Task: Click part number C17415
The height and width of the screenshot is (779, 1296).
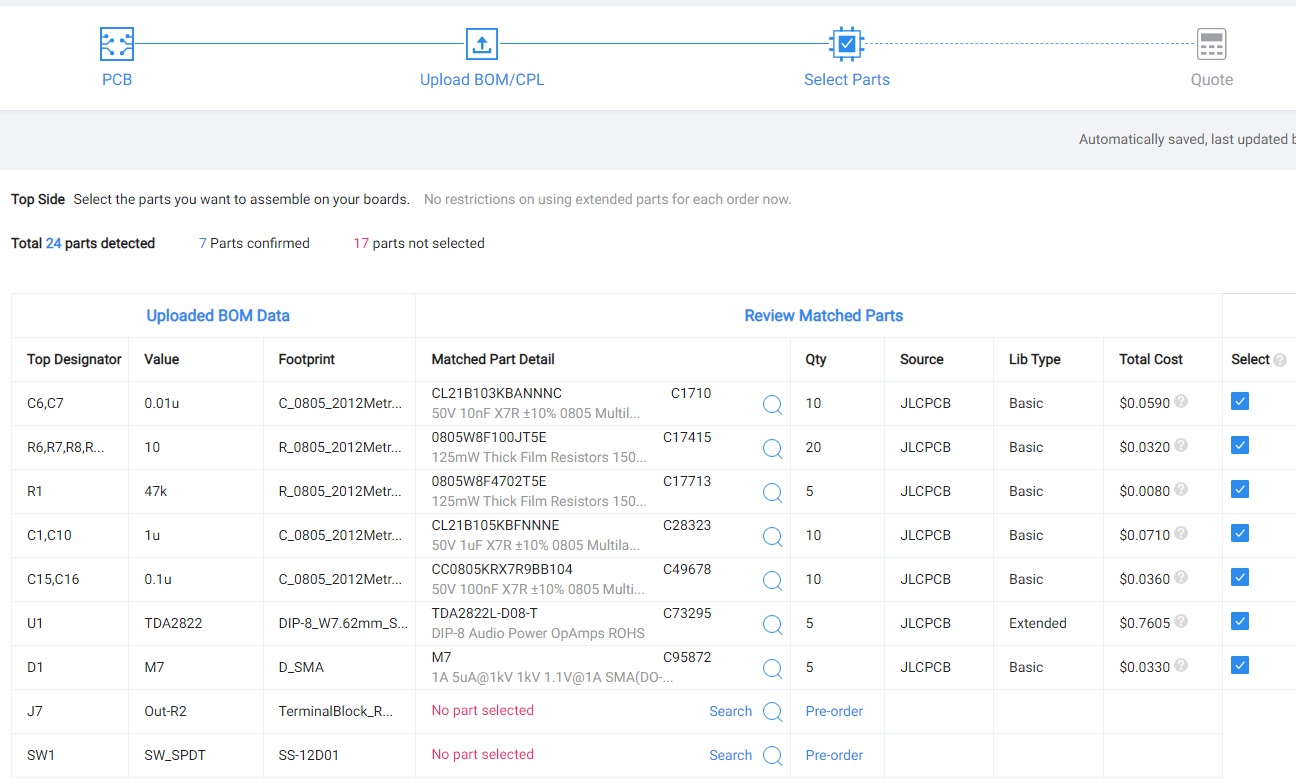Action: tap(687, 437)
